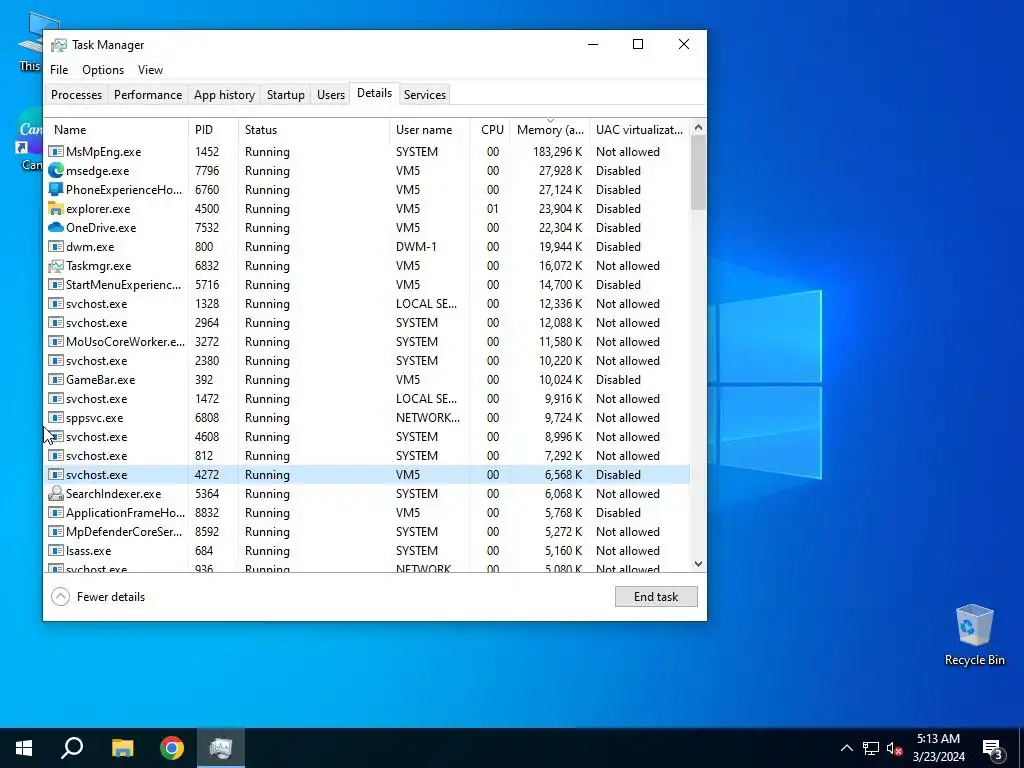Open the Recycle Bin desktop icon
Image resolution: width=1024 pixels, height=768 pixels.
click(x=974, y=635)
